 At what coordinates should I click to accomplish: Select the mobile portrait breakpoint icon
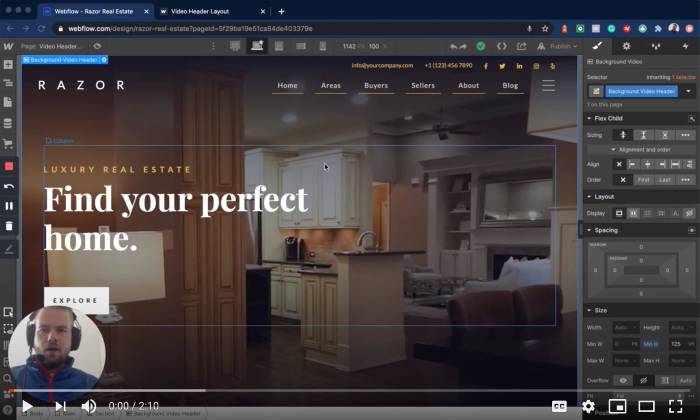[322, 46]
